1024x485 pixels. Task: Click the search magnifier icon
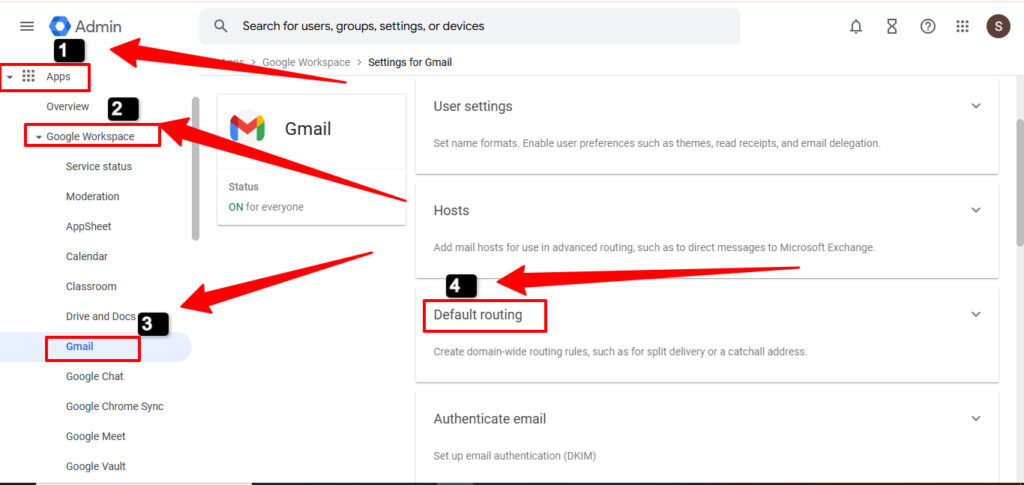click(221, 26)
